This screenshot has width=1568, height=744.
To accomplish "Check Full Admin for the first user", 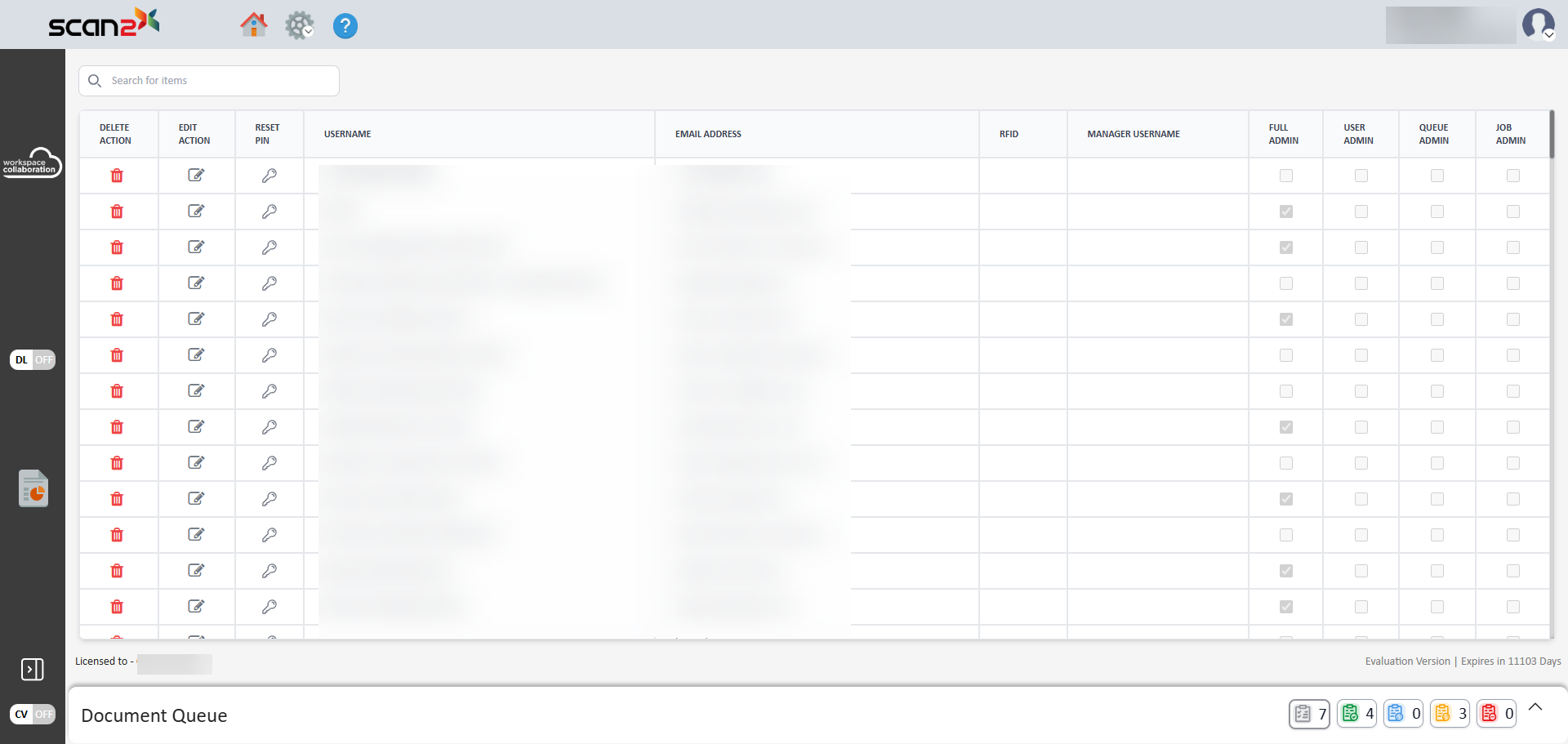I will point(1286,176).
